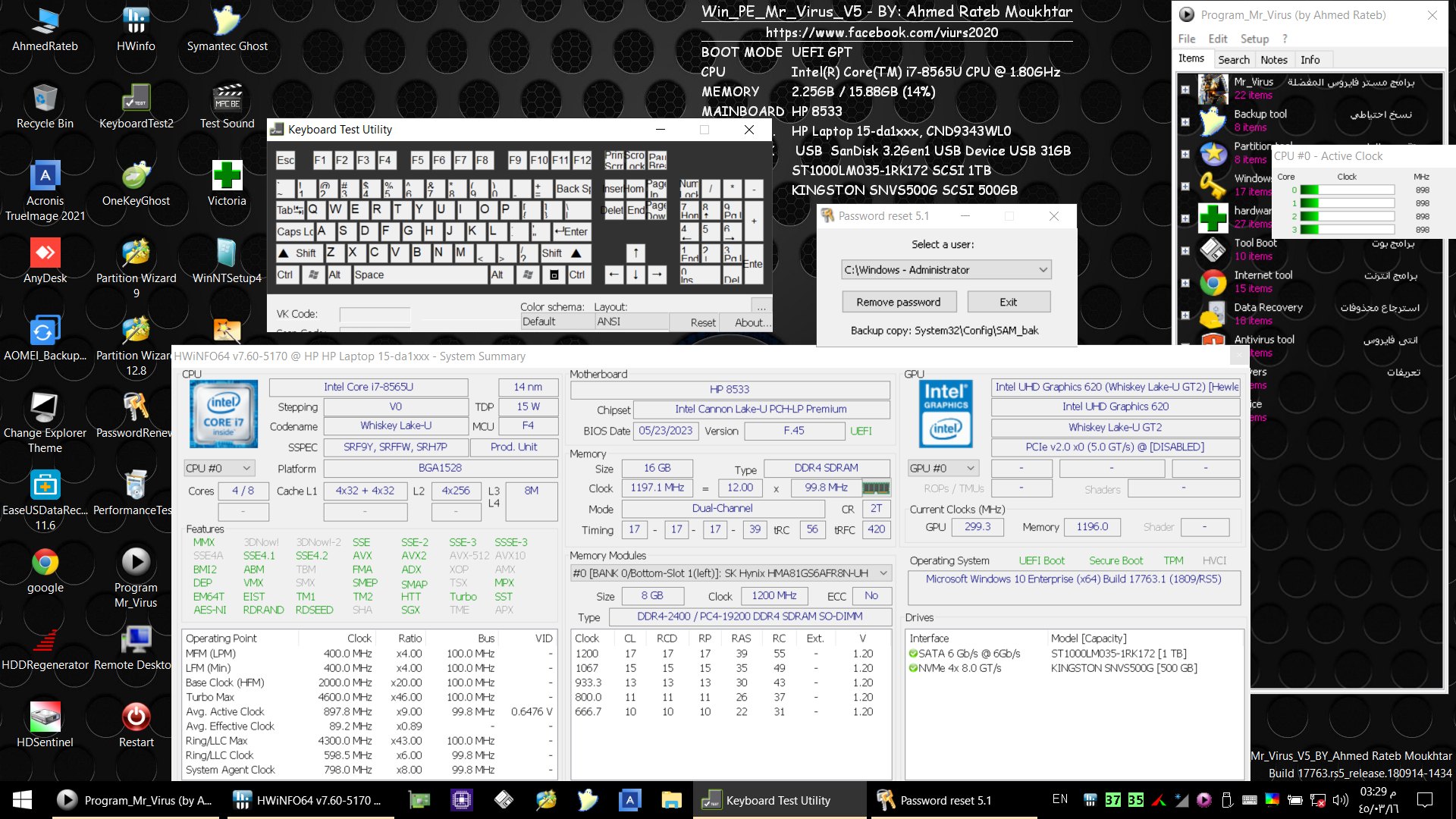1456x819 pixels.
Task: Click the Back Space key on keyboard
Action: pyautogui.click(x=573, y=188)
